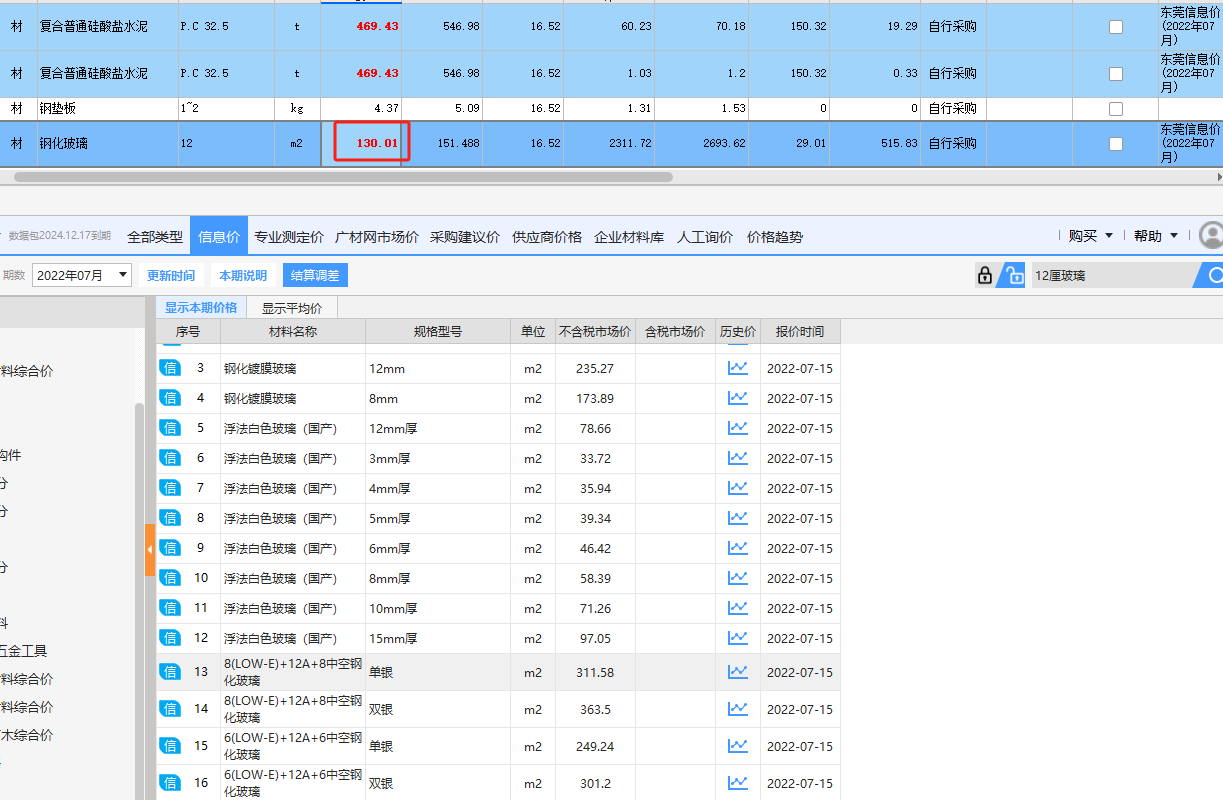Click the 本期说明 button

point(243,275)
